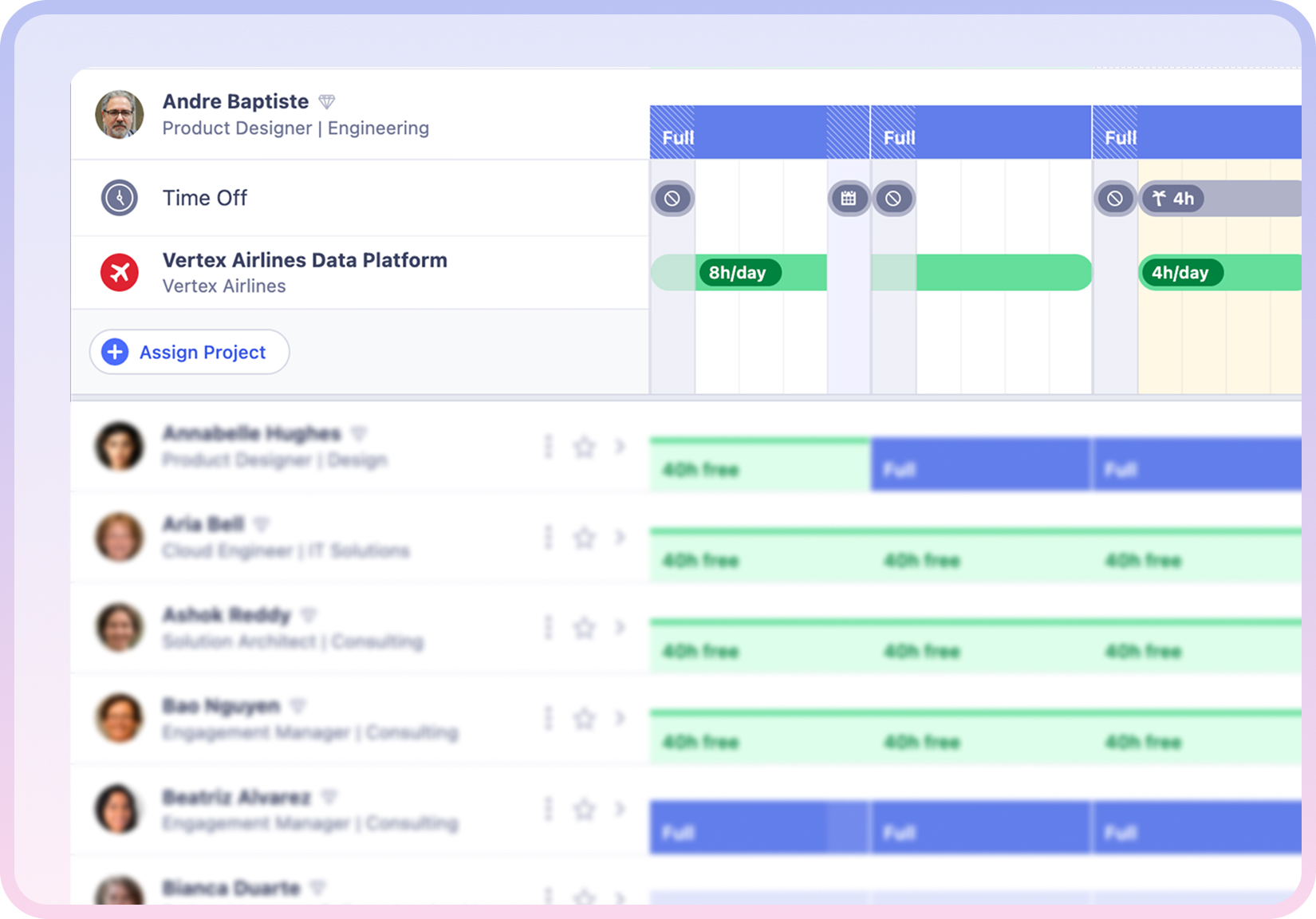This screenshot has width=1316, height=919.
Task: Open the options menu for Beatriz Alvarez
Action: [548, 810]
